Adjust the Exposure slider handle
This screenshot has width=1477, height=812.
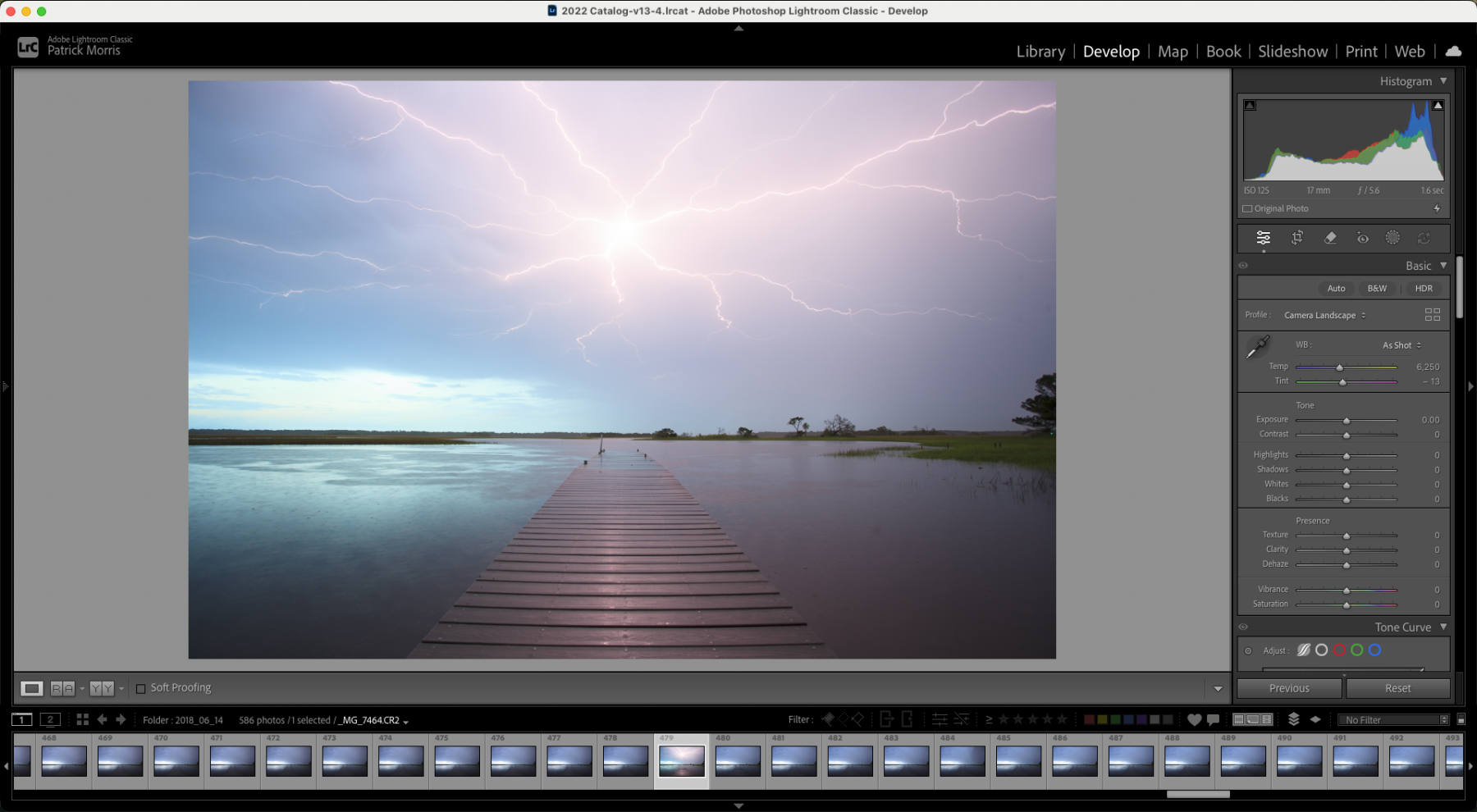pos(1347,421)
